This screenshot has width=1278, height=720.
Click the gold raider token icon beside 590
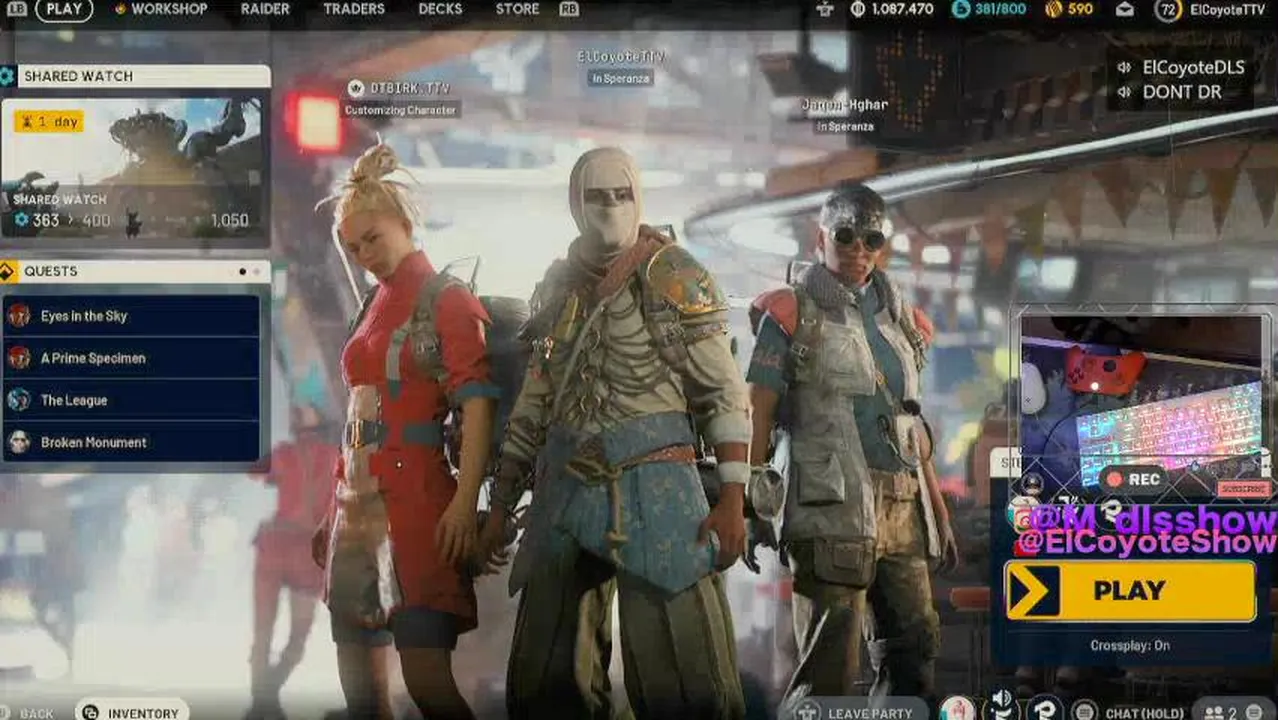click(x=1053, y=9)
